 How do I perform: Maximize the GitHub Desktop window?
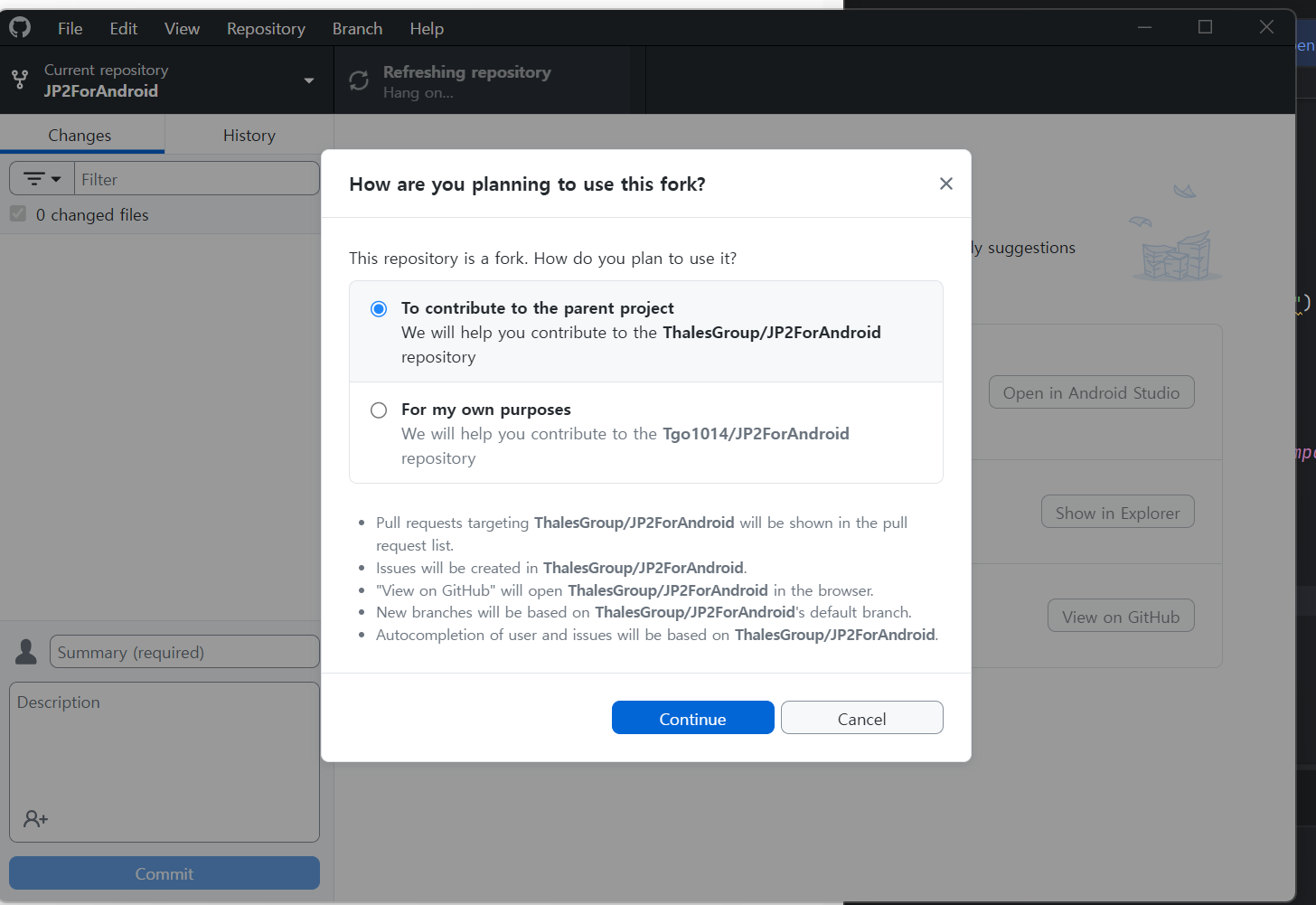(x=1205, y=27)
